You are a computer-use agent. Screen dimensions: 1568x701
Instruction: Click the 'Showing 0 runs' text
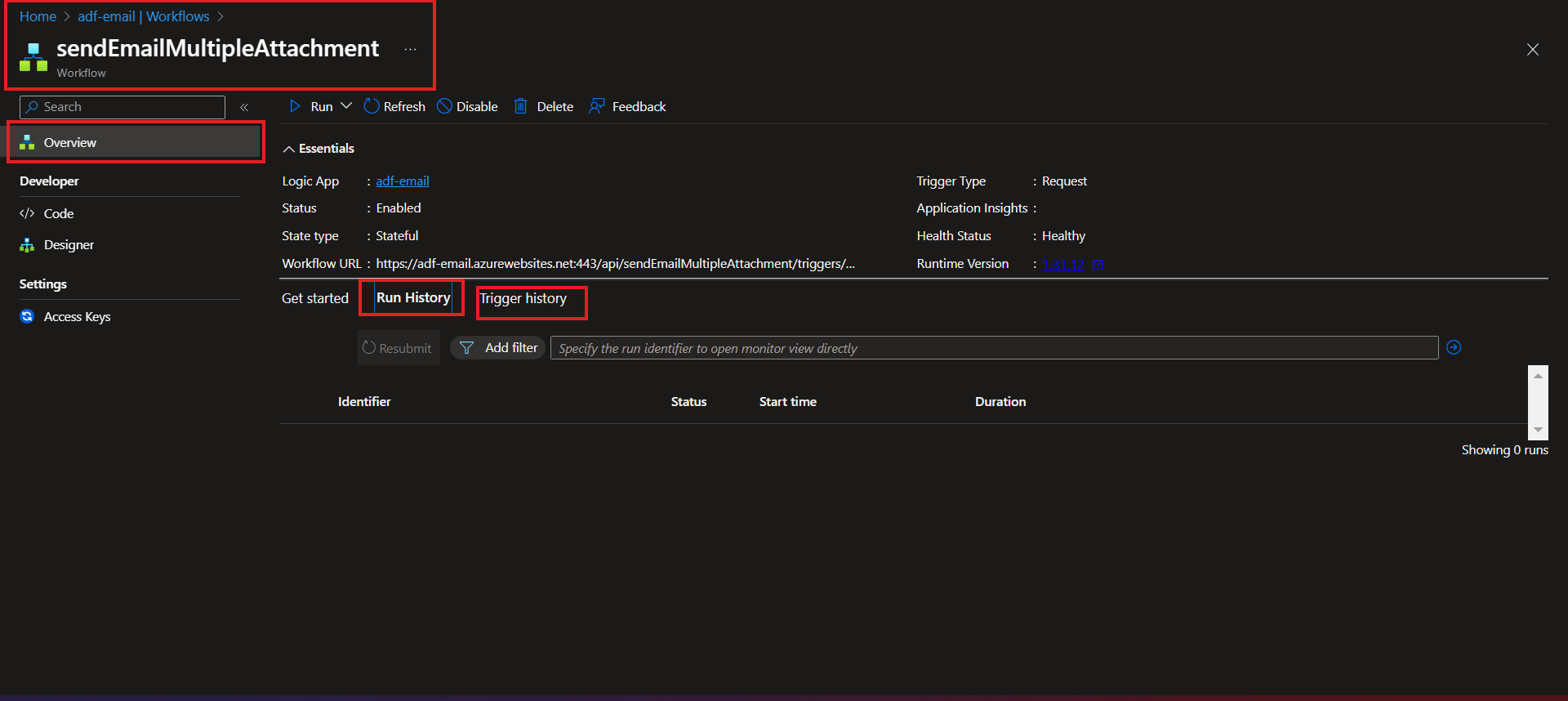point(1505,449)
